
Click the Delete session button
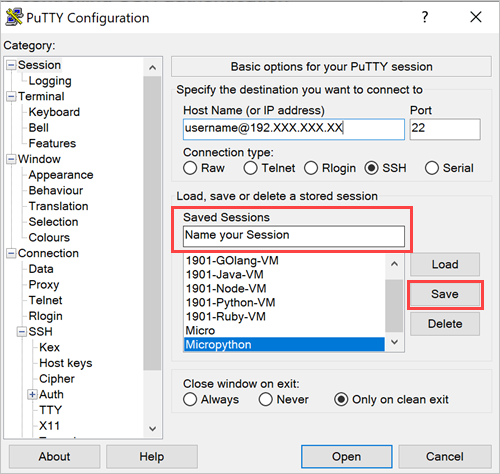445,324
